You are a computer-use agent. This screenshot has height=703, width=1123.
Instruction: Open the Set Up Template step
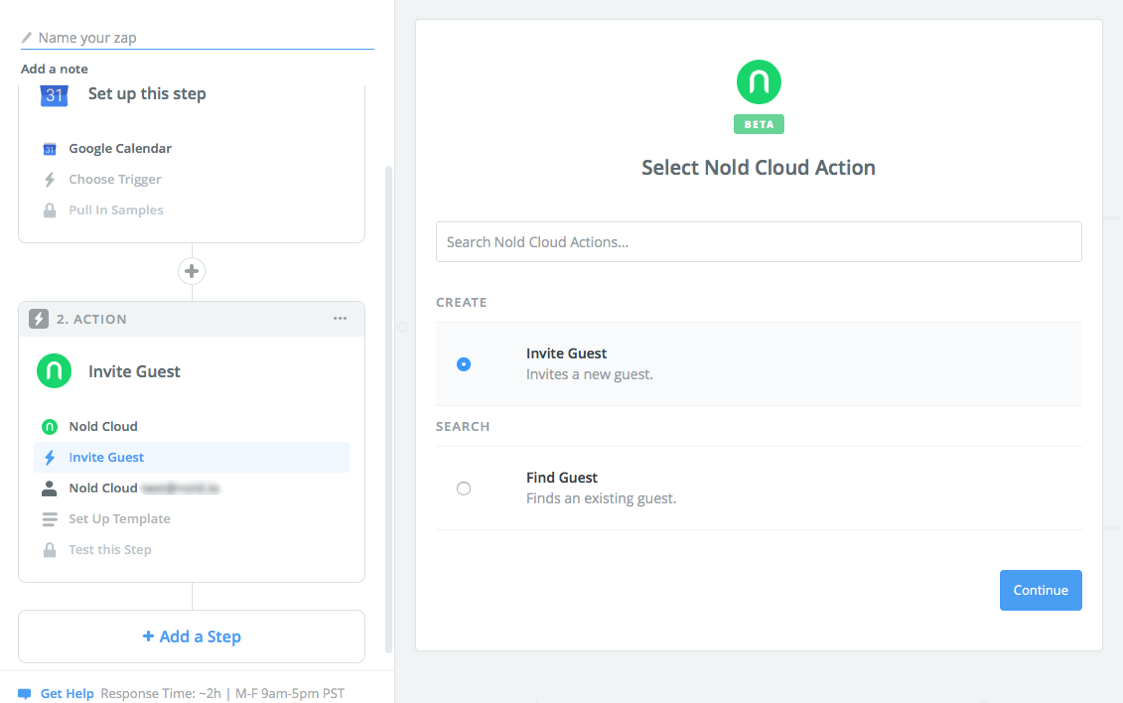[x=120, y=518]
